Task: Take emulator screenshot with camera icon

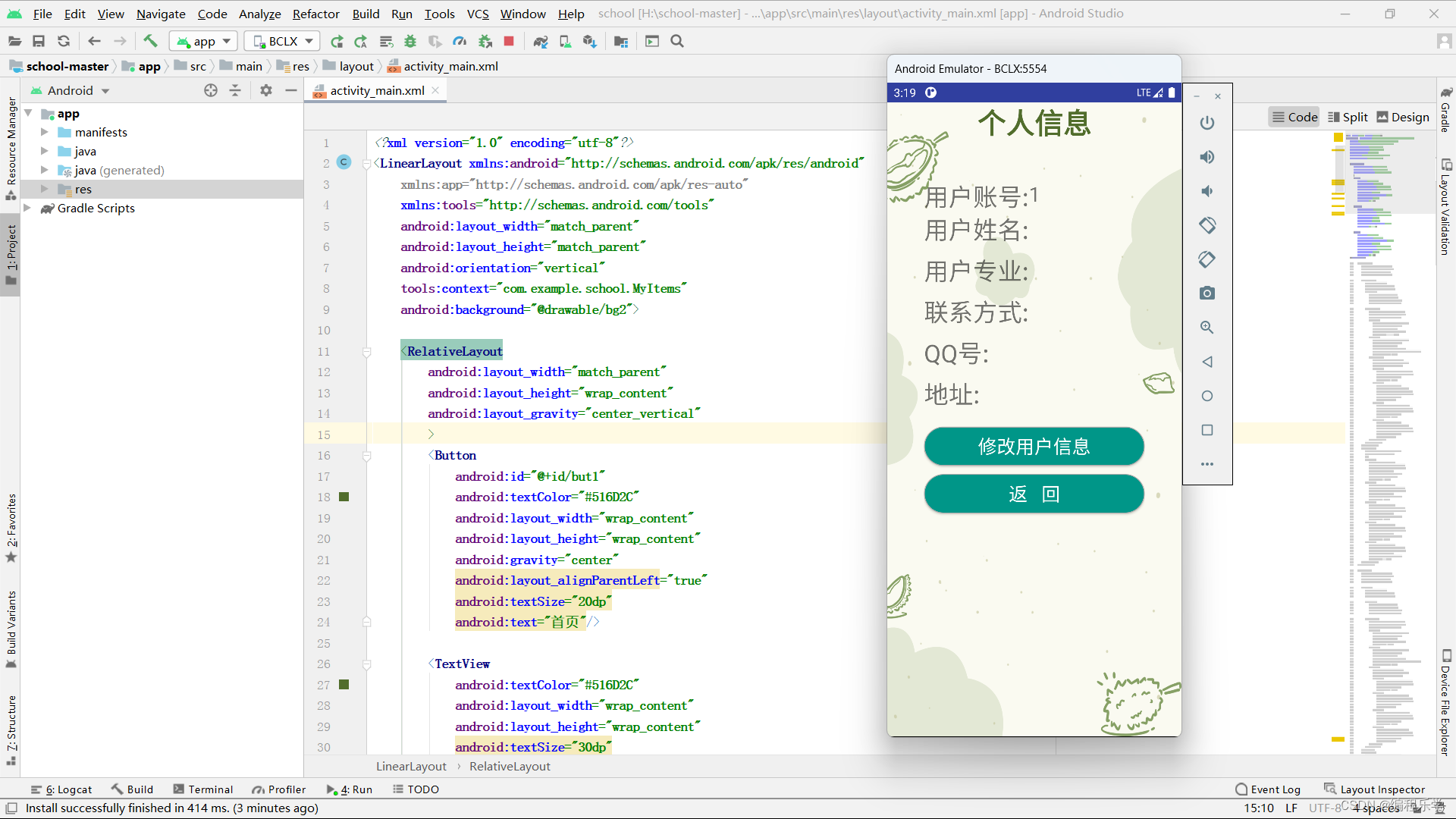Action: pos(1207,293)
